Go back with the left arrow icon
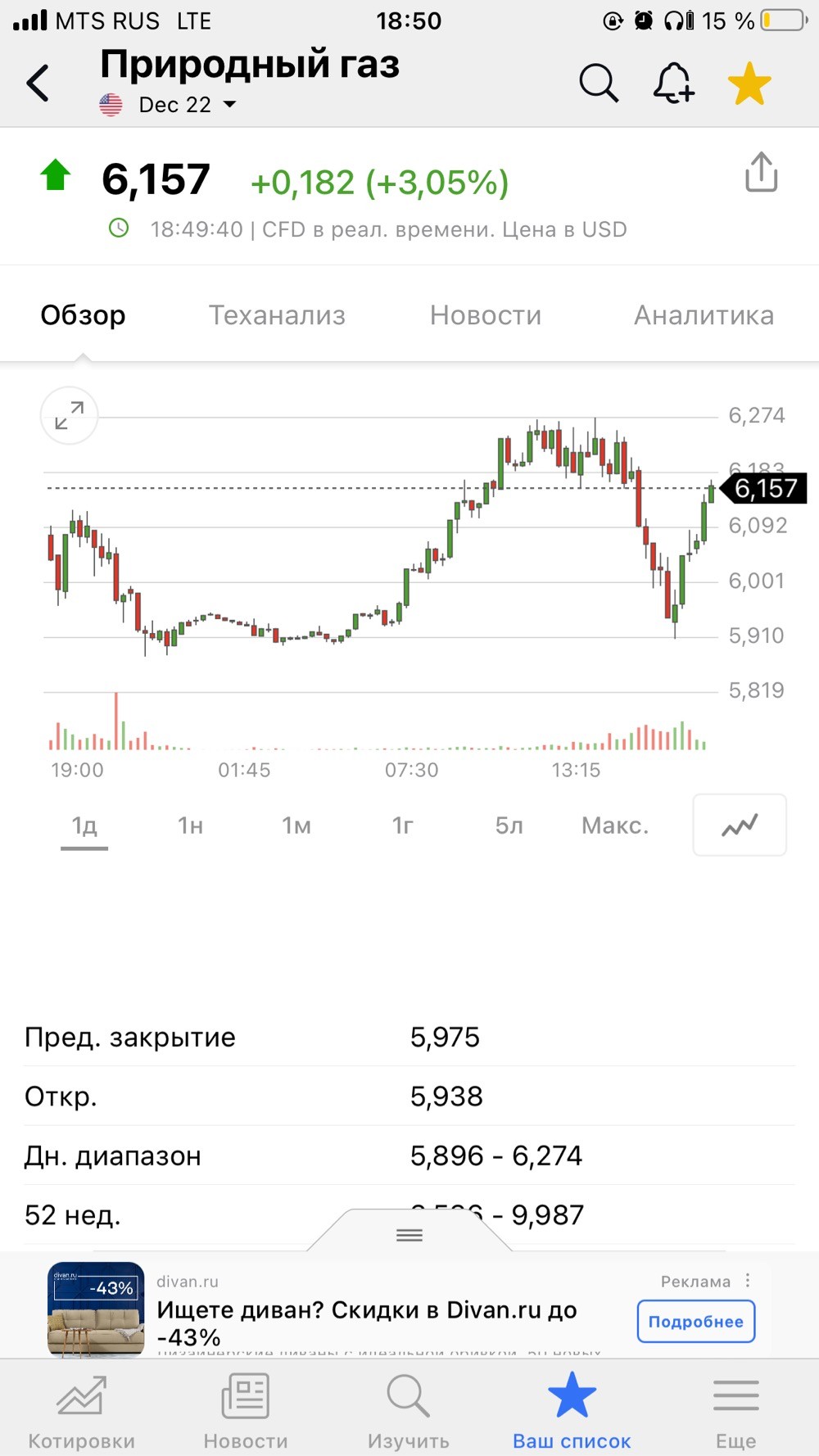The image size is (819, 1456). tap(38, 83)
